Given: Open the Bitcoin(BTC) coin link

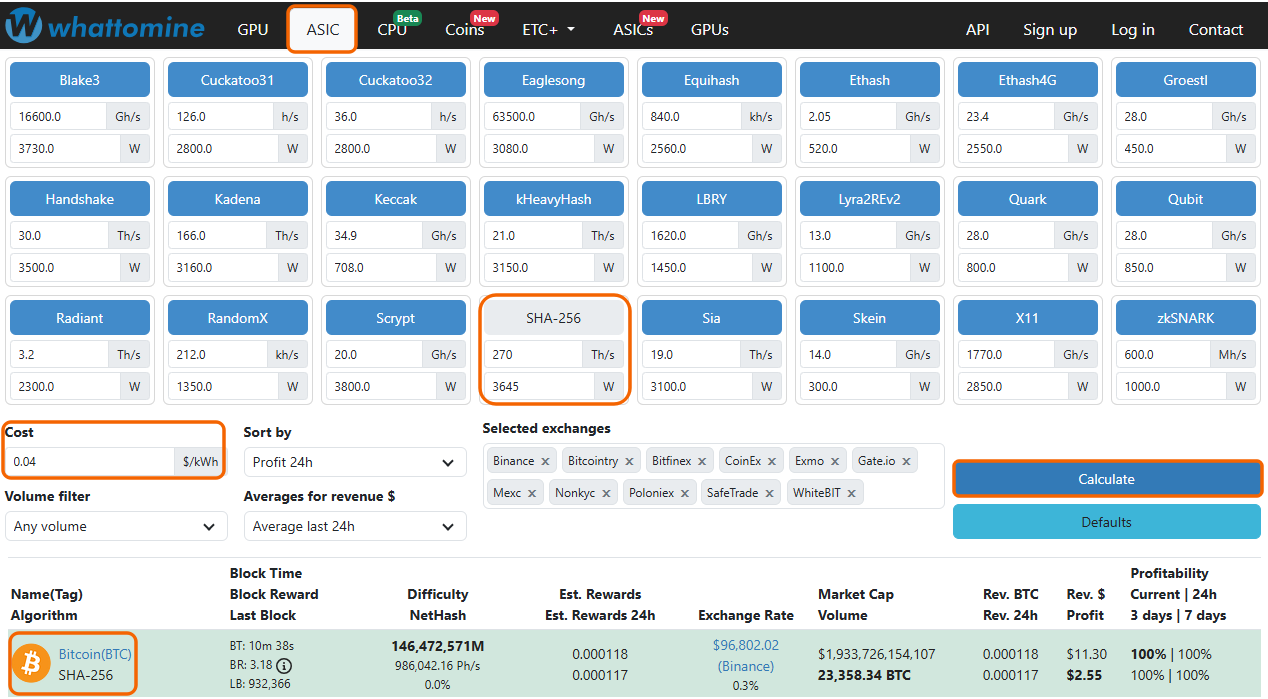Looking at the screenshot, I should [95, 654].
